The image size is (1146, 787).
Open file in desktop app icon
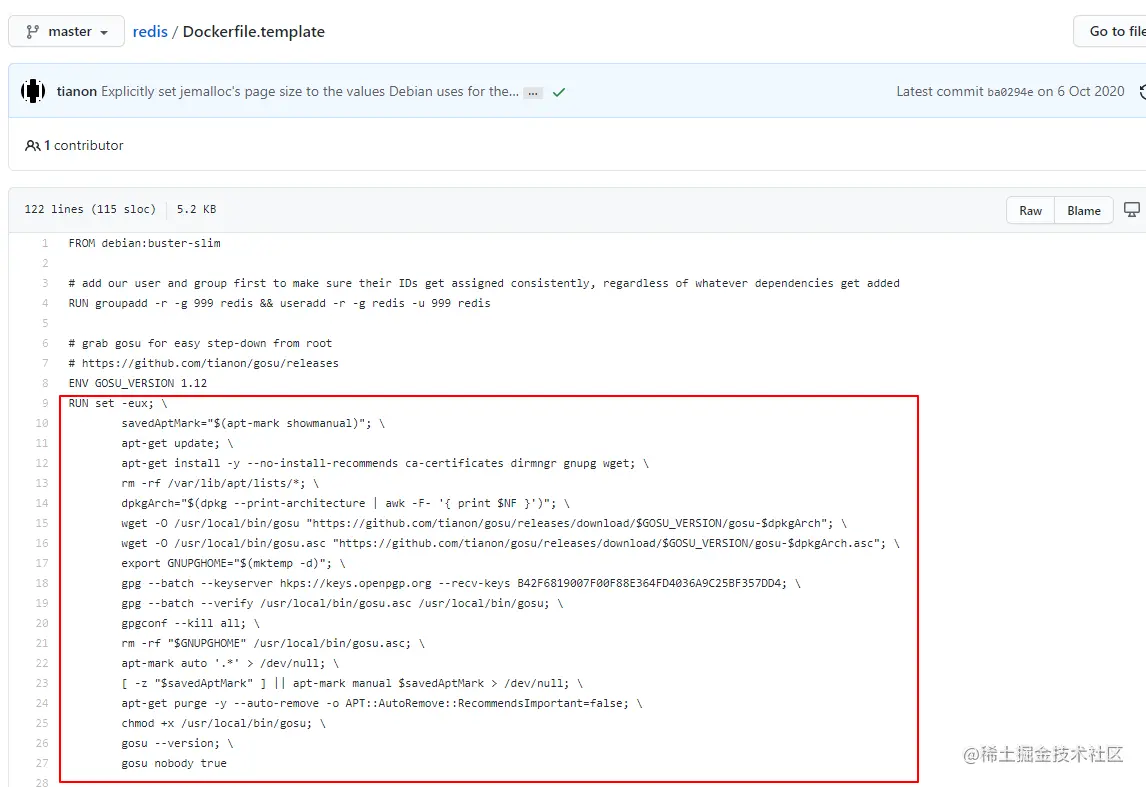(1131, 210)
